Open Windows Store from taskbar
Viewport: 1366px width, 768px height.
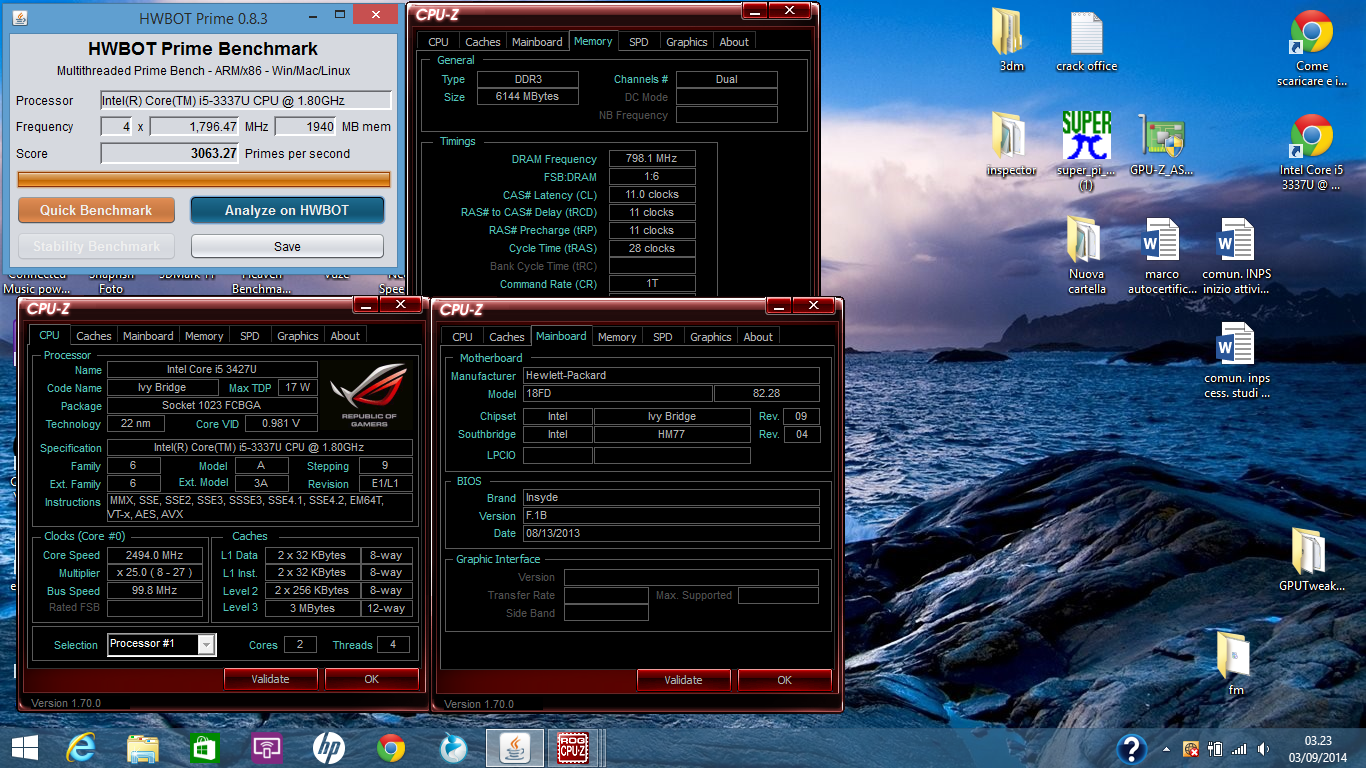(205, 748)
